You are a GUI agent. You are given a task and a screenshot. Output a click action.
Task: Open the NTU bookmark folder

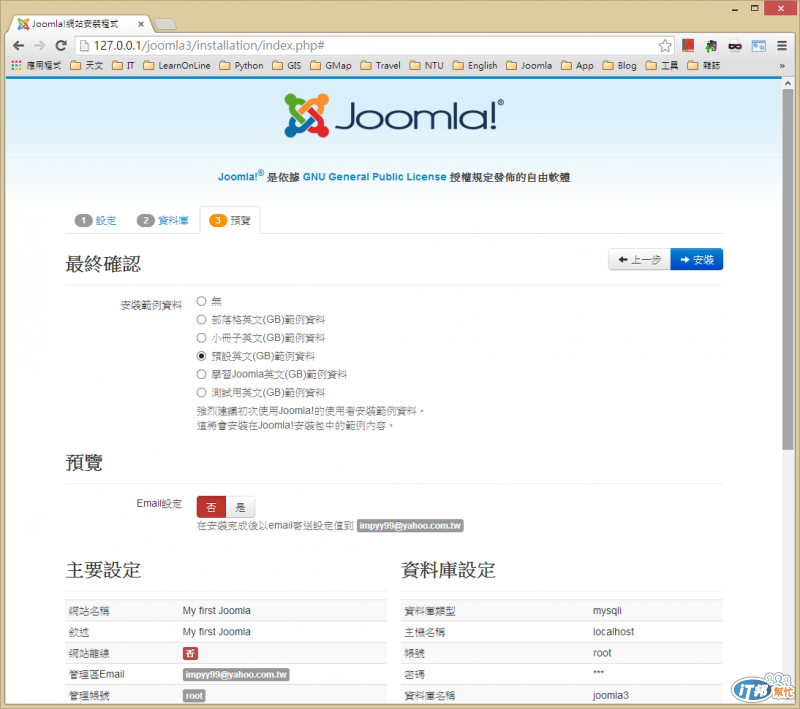[427, 65]
